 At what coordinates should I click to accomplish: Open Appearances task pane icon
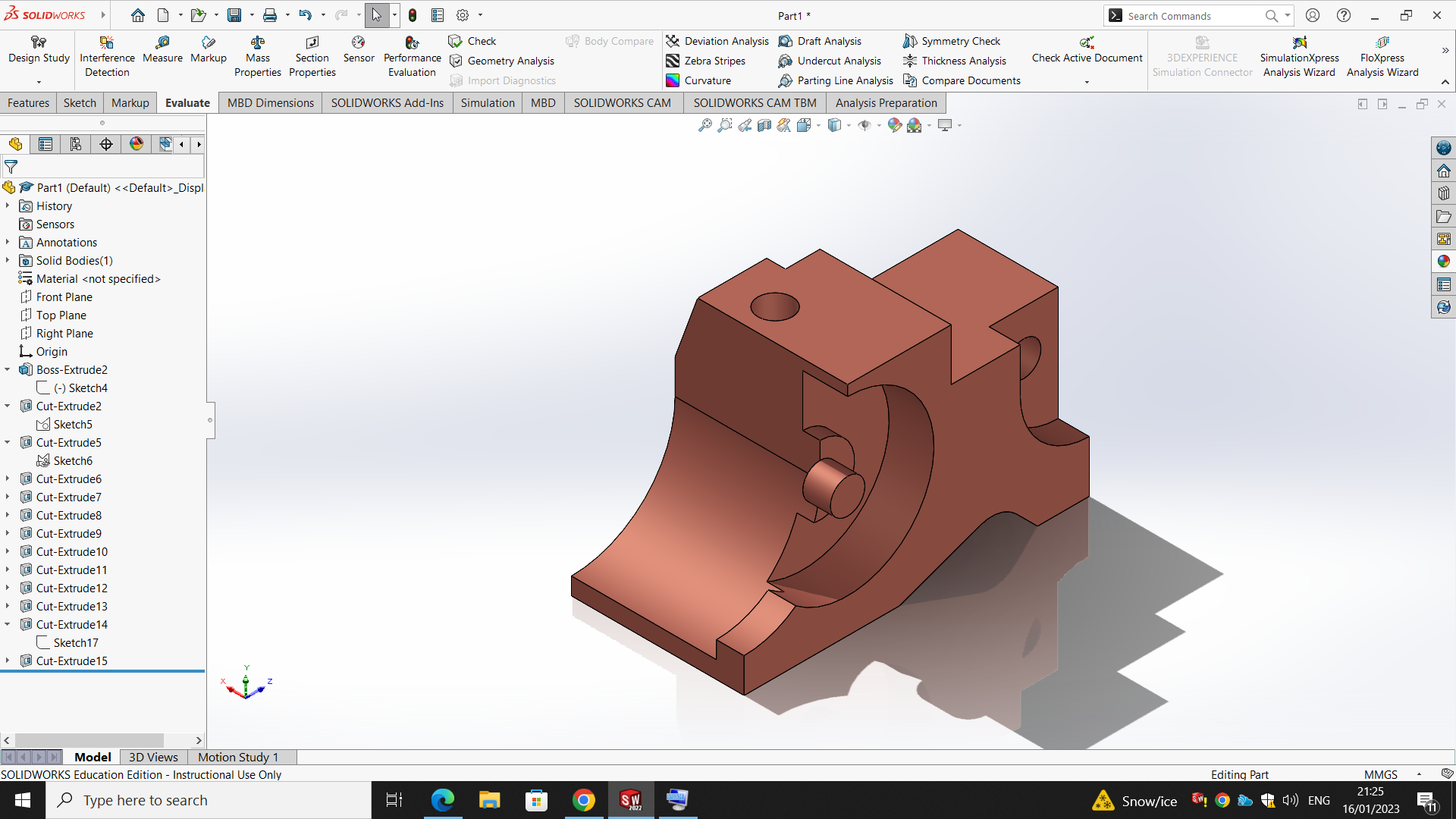1444,261
